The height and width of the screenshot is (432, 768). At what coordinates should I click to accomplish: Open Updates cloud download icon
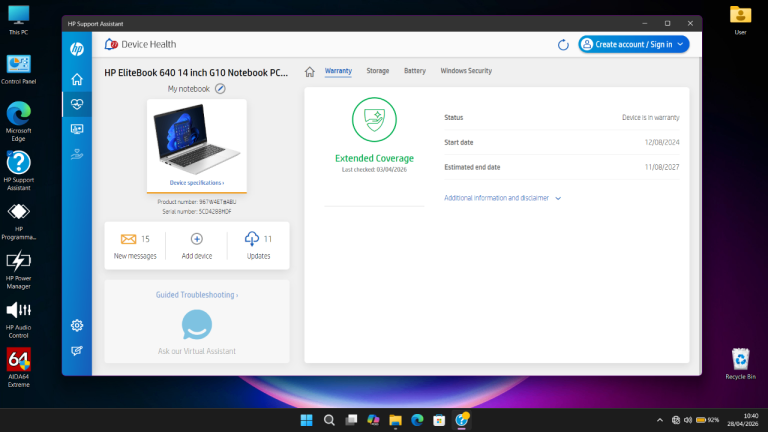click(252, 239)
